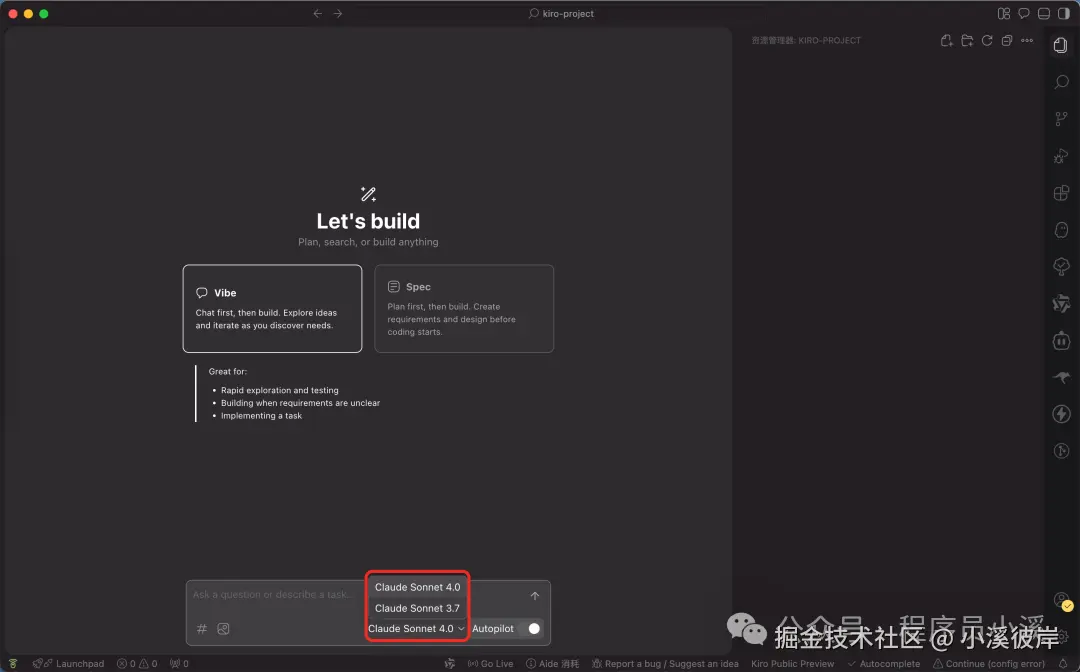Click the lightning bolt circle icon
Screen dimensions: 1080x672
point(1061,414)
